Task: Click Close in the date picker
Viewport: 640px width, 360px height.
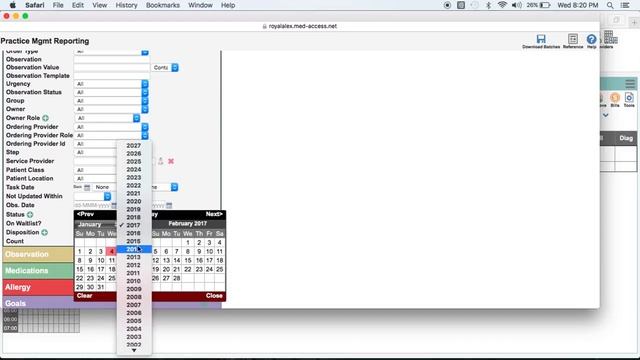Action: point(214,296)
